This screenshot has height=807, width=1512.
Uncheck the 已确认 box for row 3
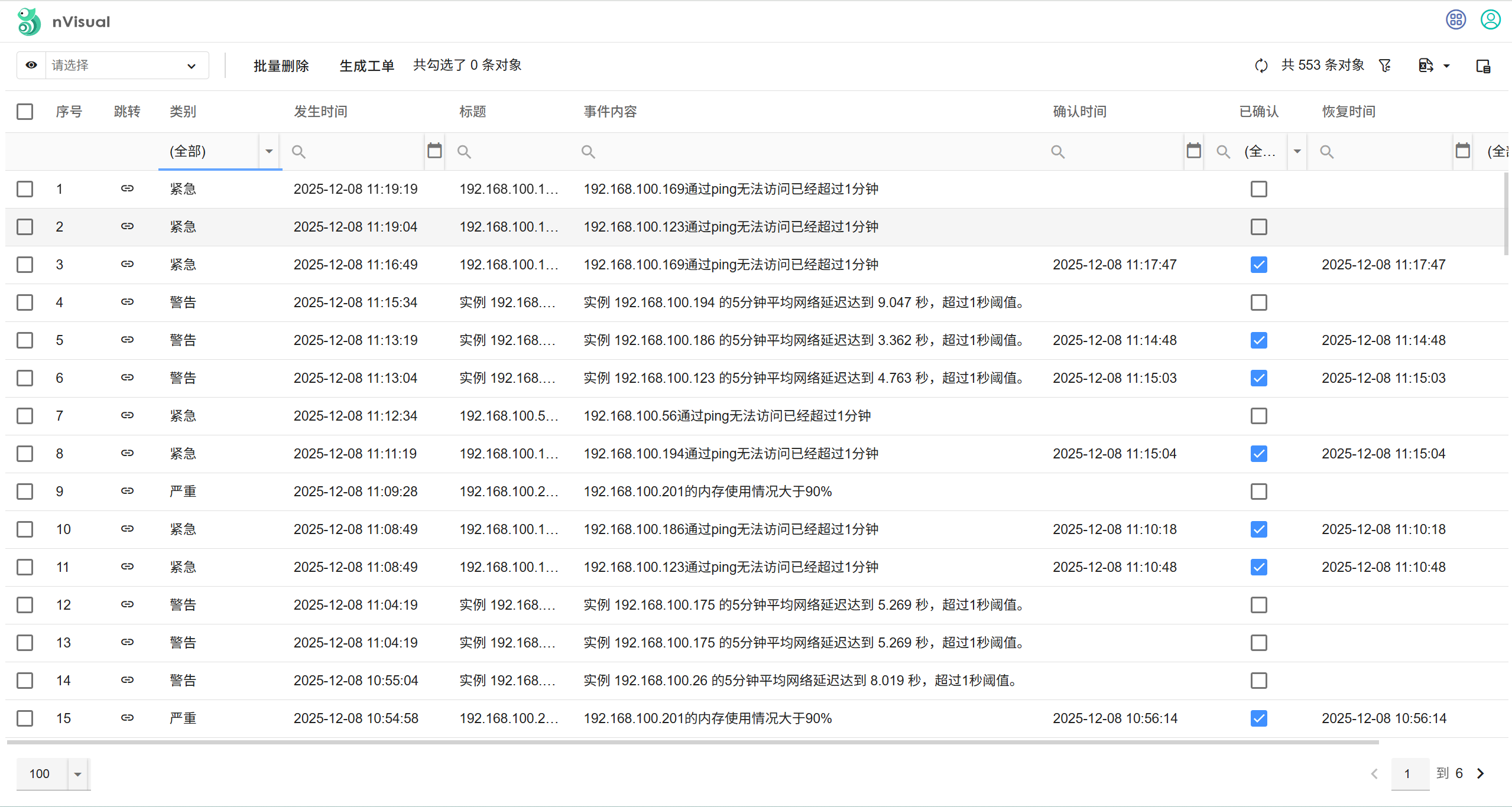pos(1258,265)
